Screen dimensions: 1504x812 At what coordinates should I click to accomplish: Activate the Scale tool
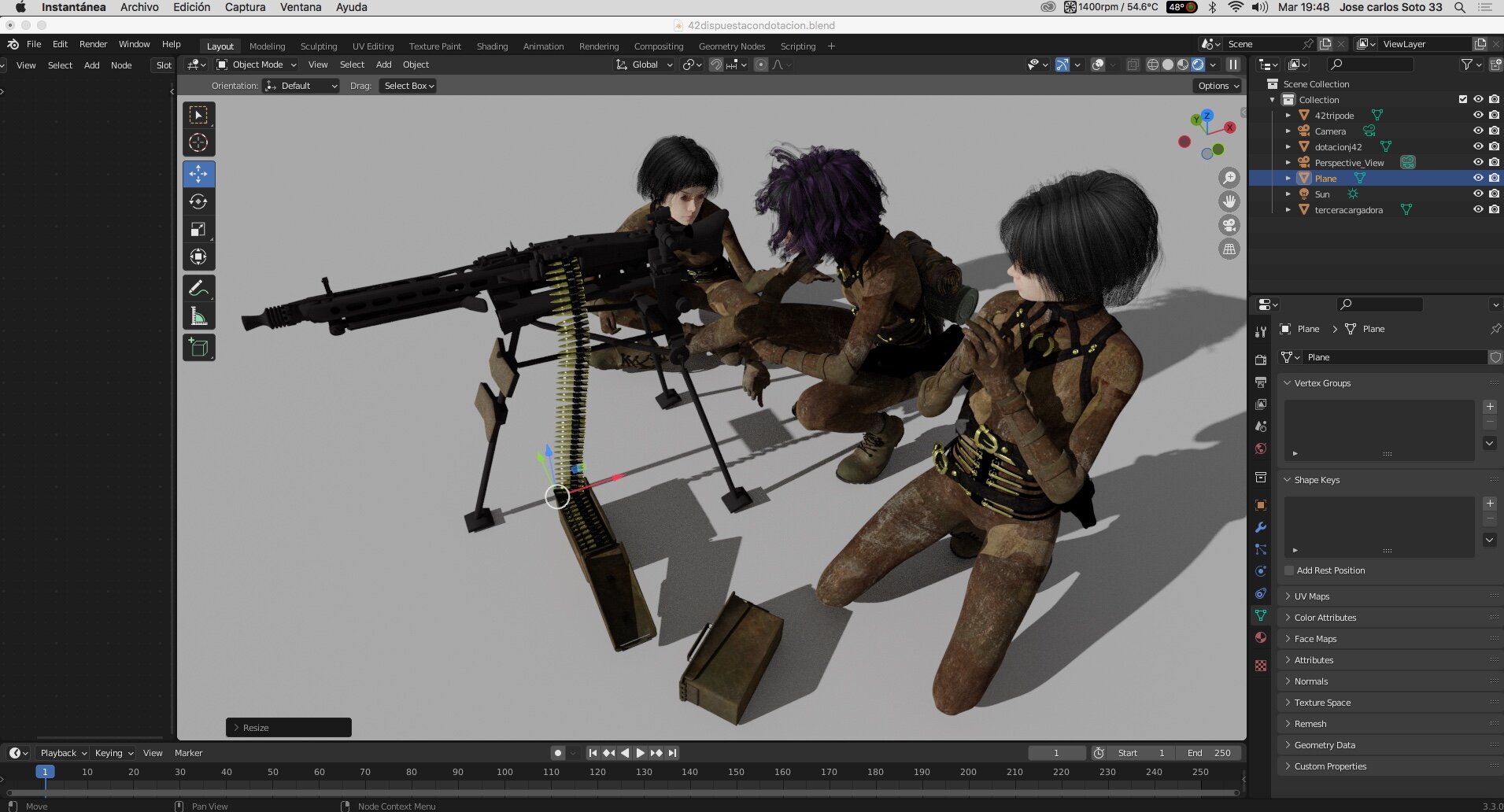[x=198, y=230]
